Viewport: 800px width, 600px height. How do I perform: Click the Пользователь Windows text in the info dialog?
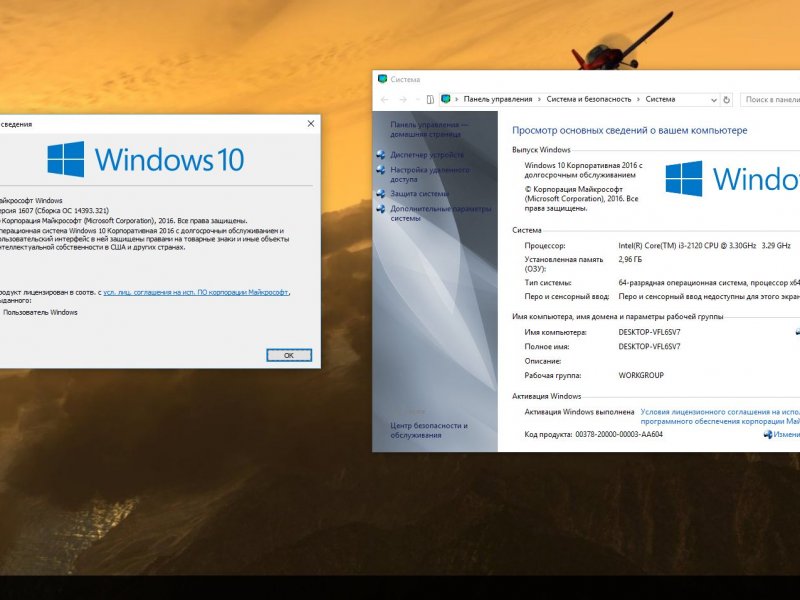[x=40, y=312]
